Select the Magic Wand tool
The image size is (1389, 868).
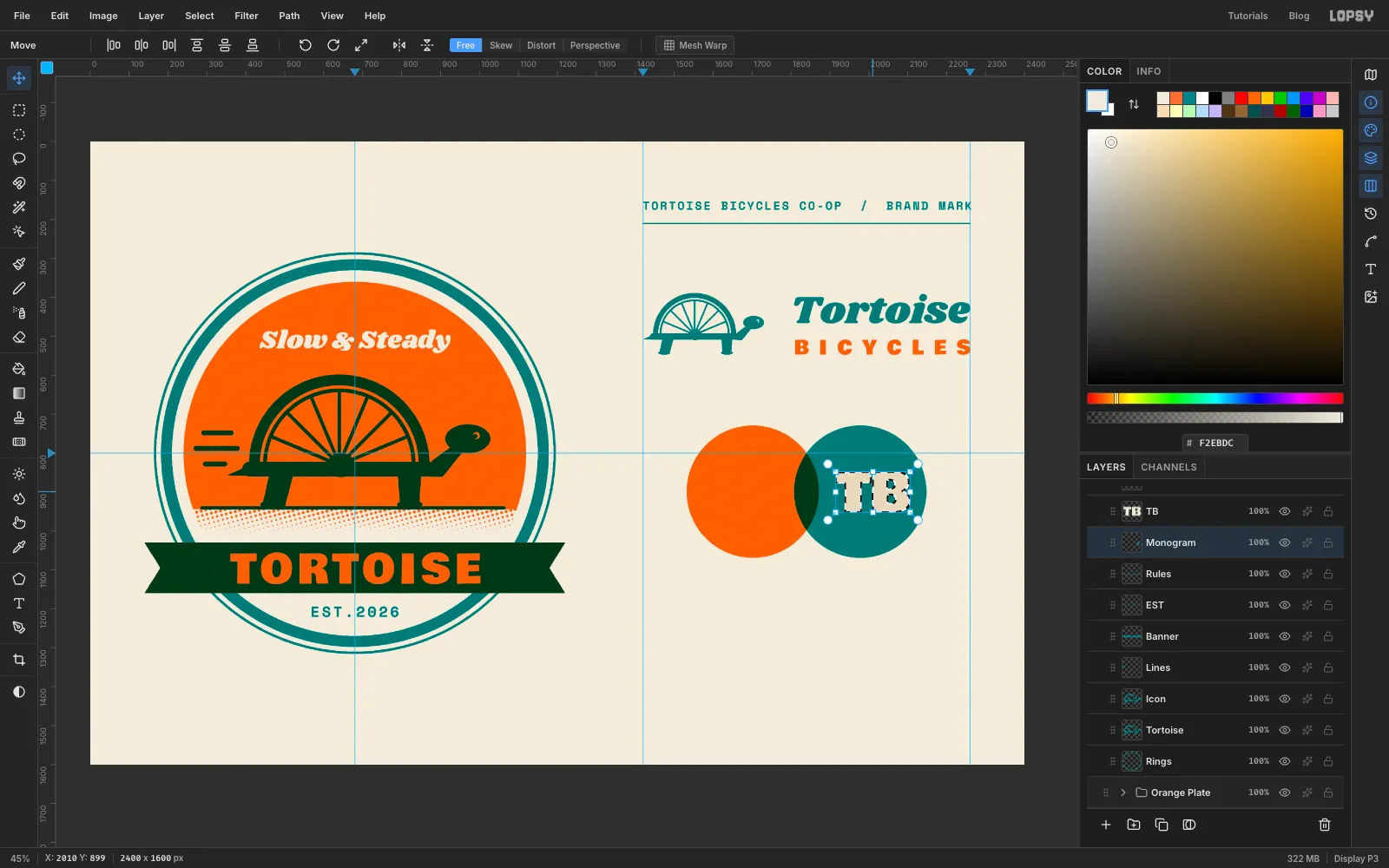pyautogui.click(x=19, y=207)
